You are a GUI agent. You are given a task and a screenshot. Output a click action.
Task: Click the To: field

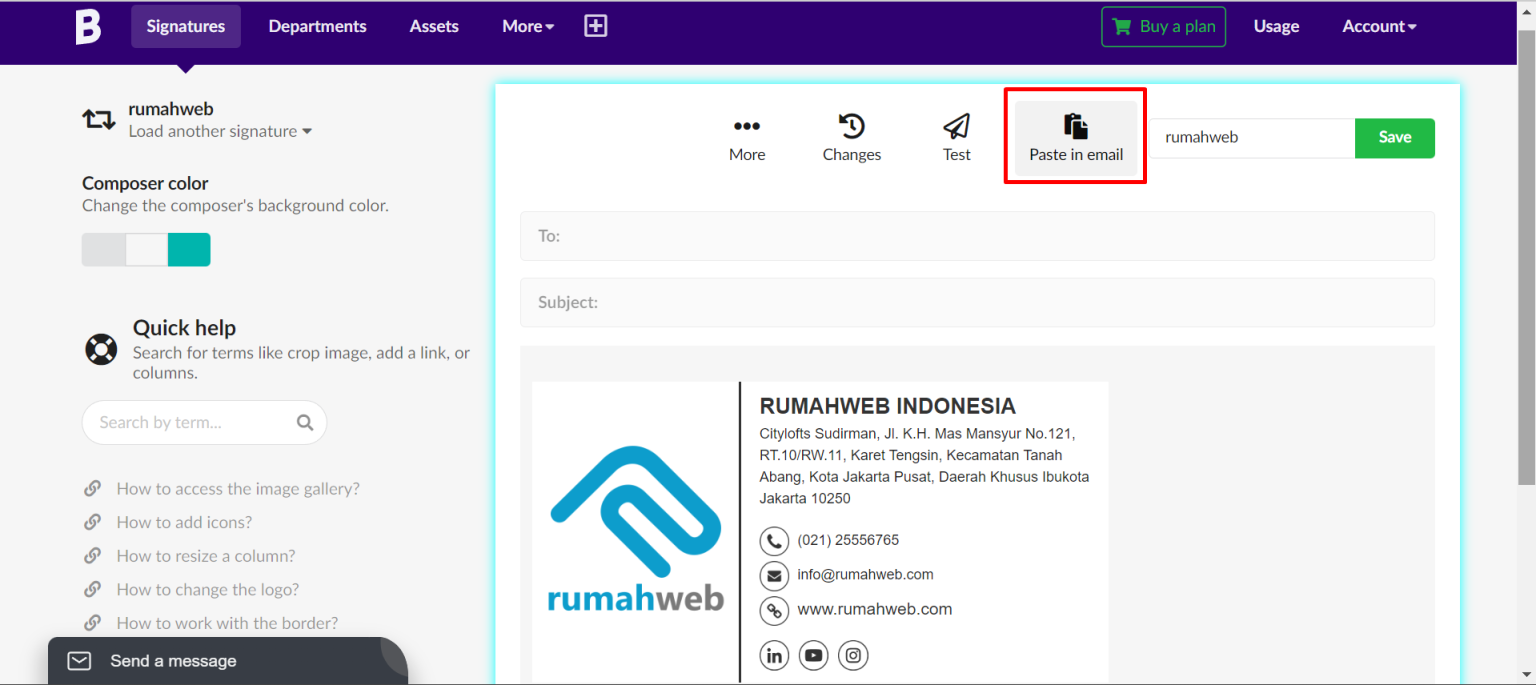[977, 236]
